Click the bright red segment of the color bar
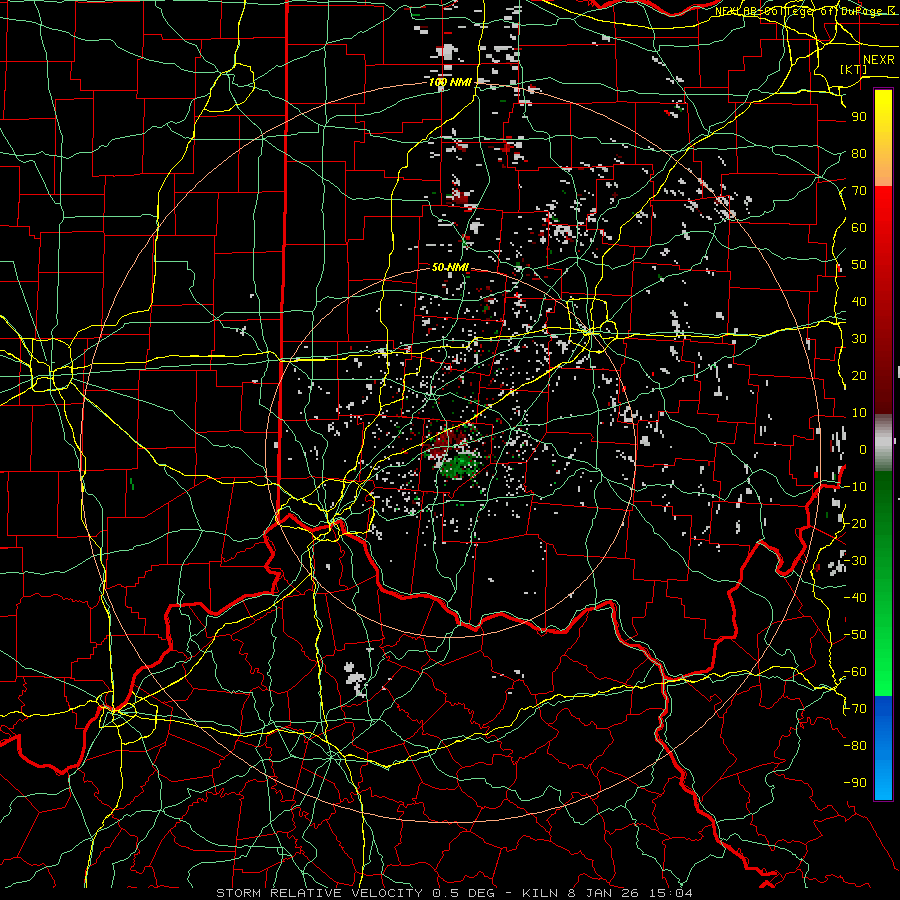This screenshot has width=900, height=900. [x=883, y=210]
